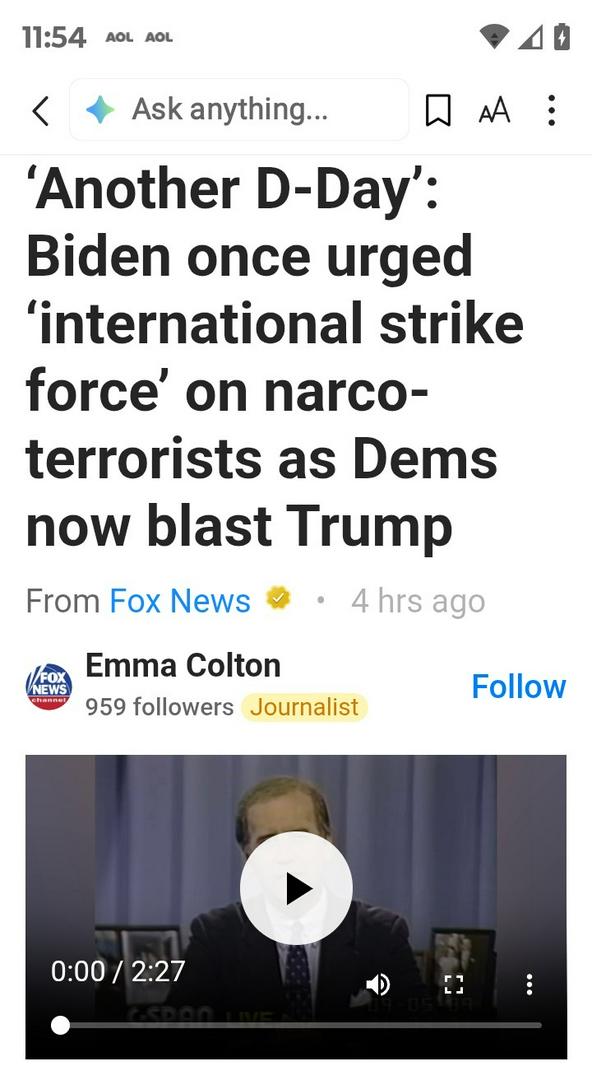Follow Emma Colton
This screenshot has width=592, height=1080.
click(518, 687)
